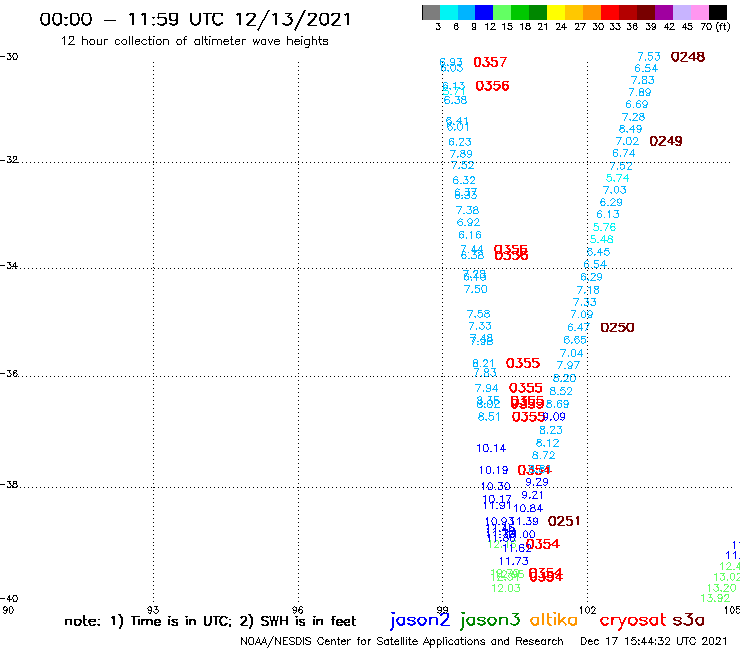Select the 0250 pass time label

617,328
